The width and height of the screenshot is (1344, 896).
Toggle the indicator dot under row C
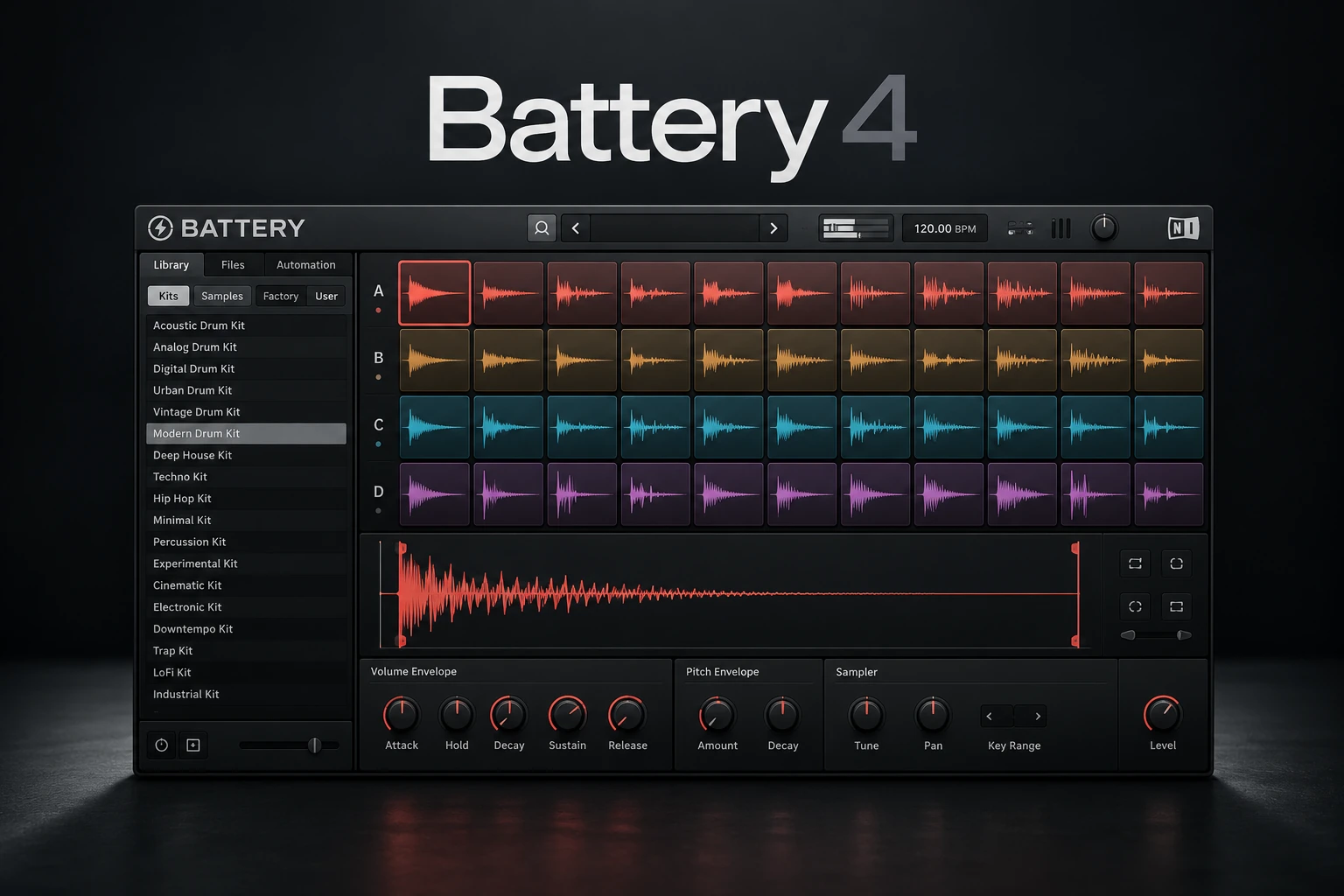click(x=378, y=444)
